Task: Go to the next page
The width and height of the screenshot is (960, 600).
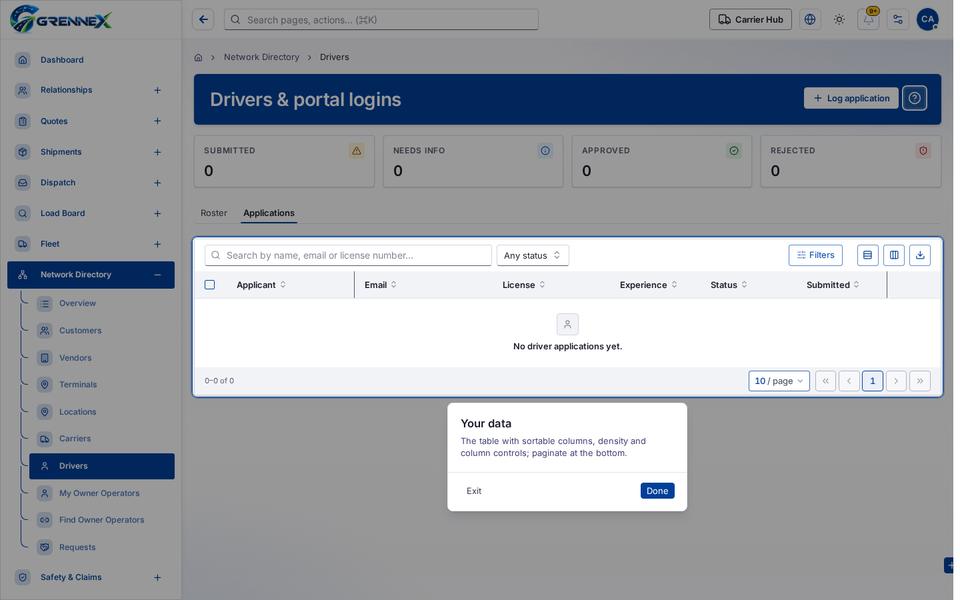Action: click(896, 381)
